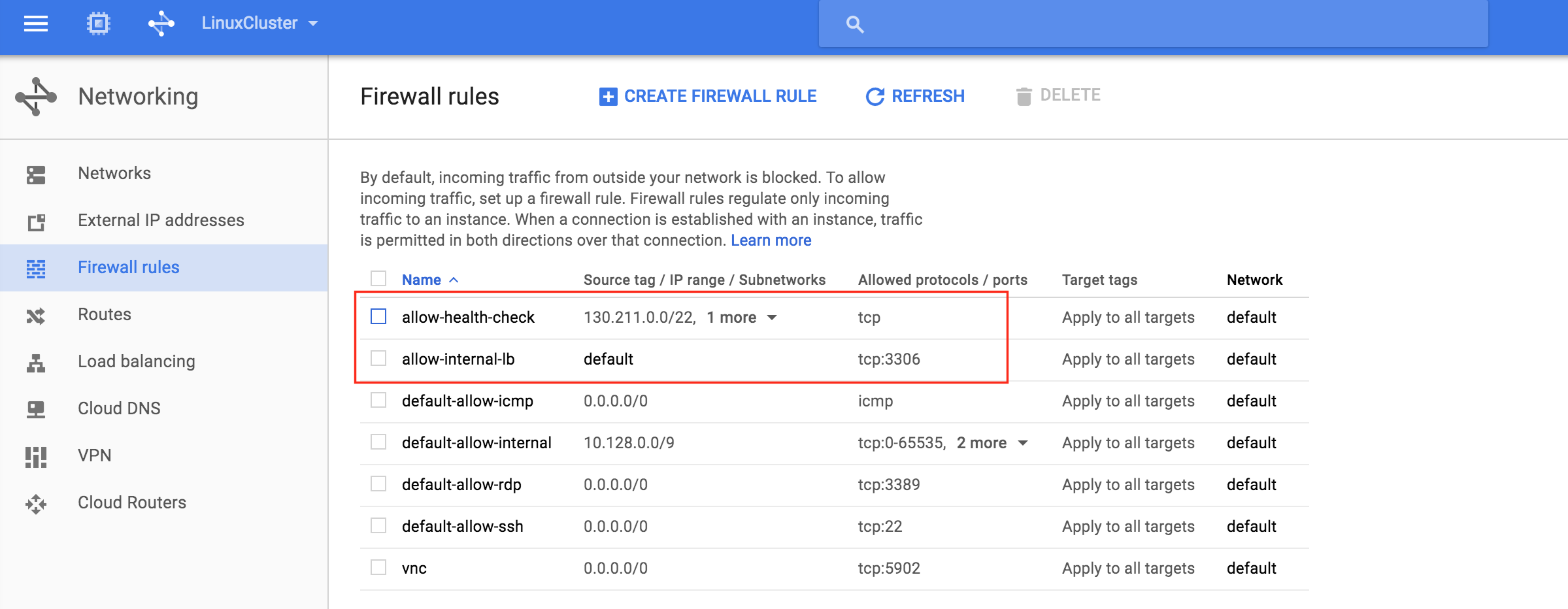This screenshot has height=609, width=1568.
Task: Check the vnc rule checkbox
Action: 378,567
